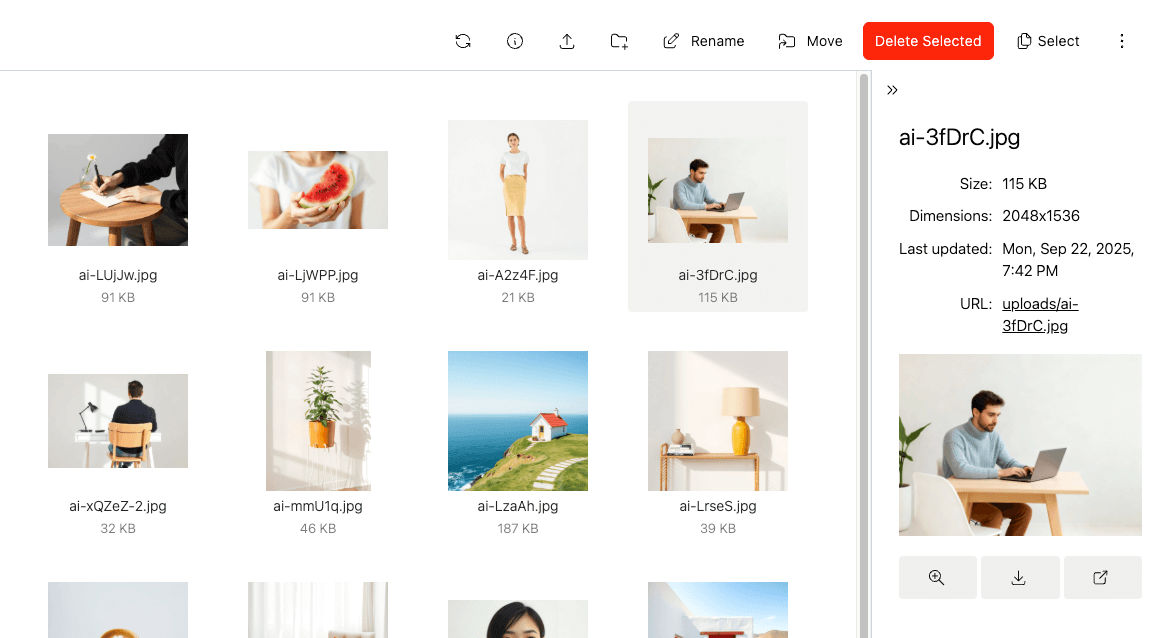The width and height of the screenshot is (1168, 638).
Task: Click the file grid vertical scrollbar
Action: coord(864,300)
